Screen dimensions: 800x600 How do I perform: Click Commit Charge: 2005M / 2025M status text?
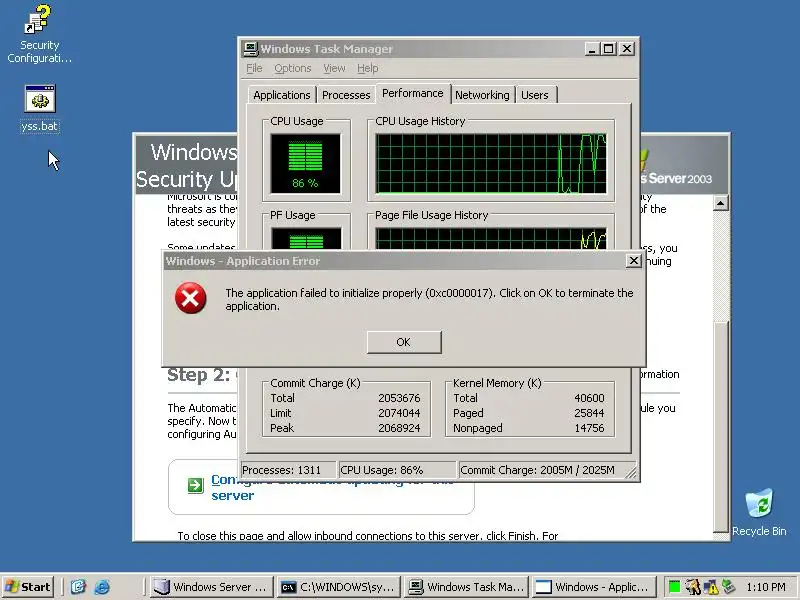[537, 470]
